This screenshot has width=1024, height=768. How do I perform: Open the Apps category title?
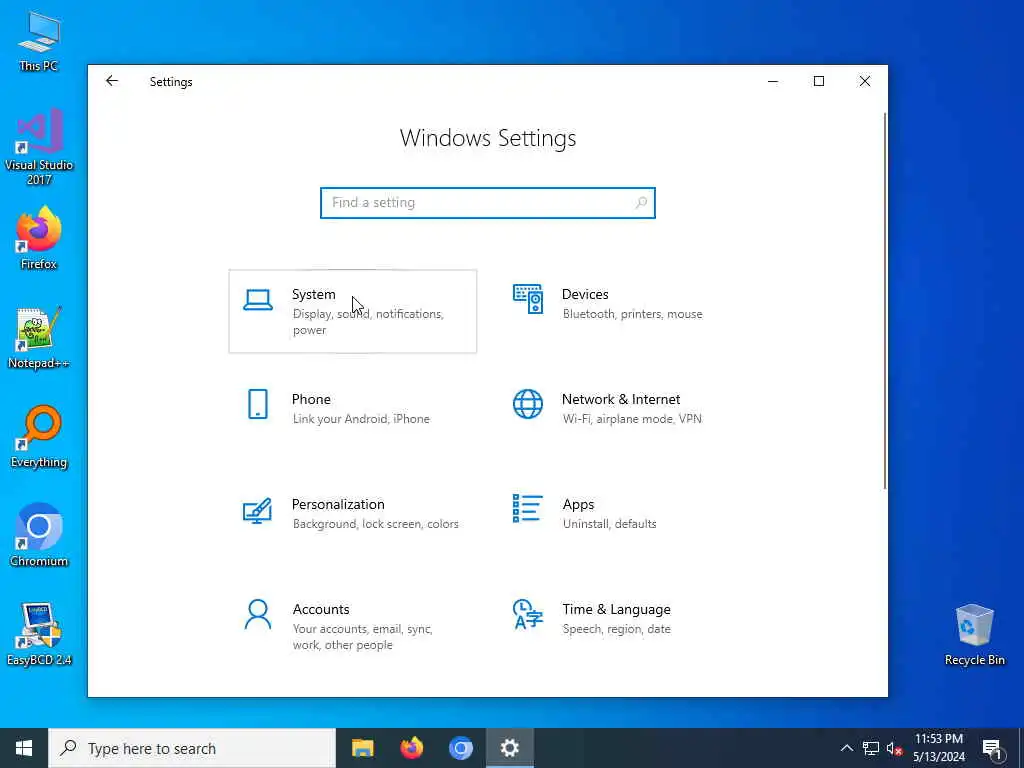coord(579,504)
